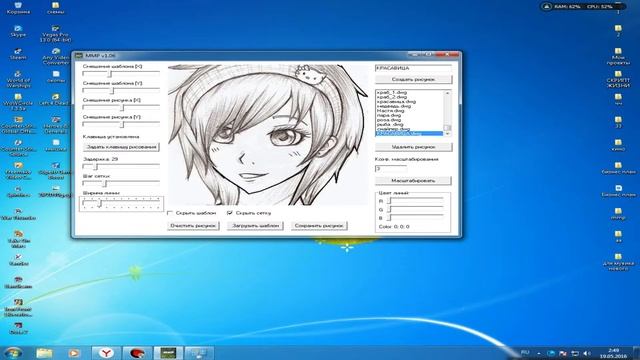Viewport: 640px width, 360px height.
Task: Click the RU language indicator
Action: pos(525,352)
